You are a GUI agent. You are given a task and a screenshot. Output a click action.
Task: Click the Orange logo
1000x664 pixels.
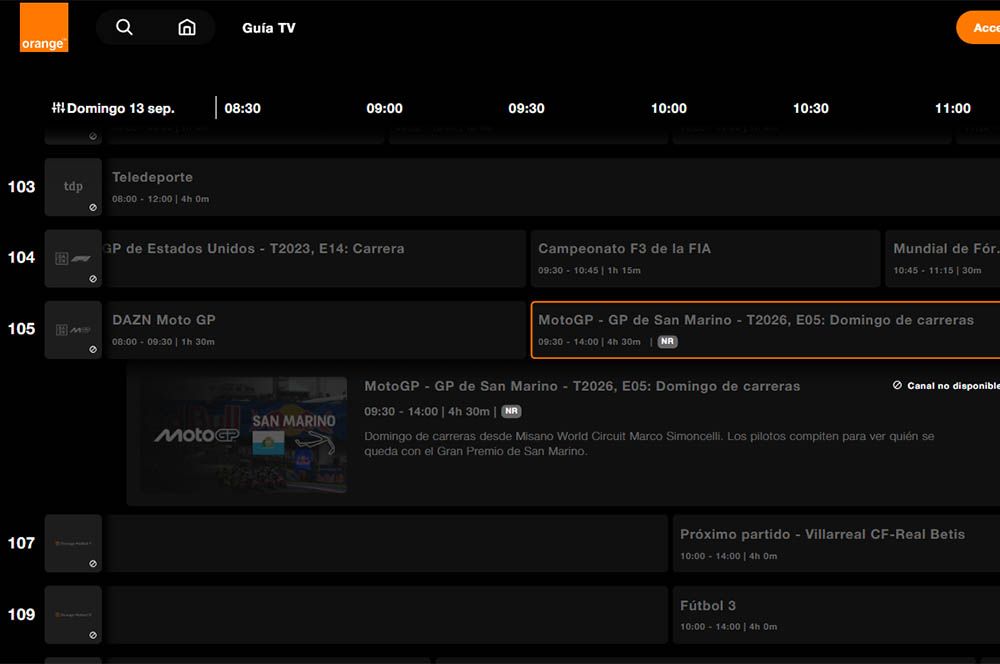point(44,27)
